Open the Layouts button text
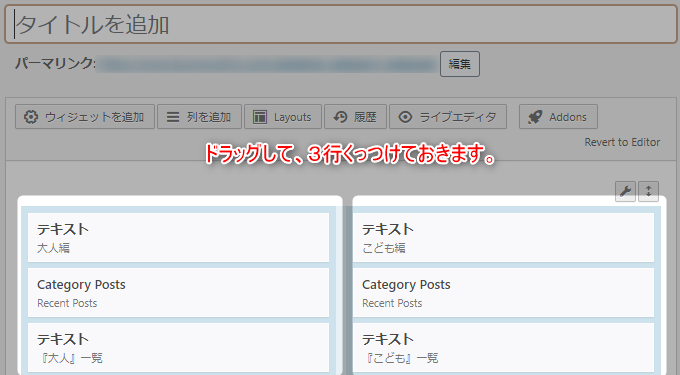The image size is (680, 375). 293,117
